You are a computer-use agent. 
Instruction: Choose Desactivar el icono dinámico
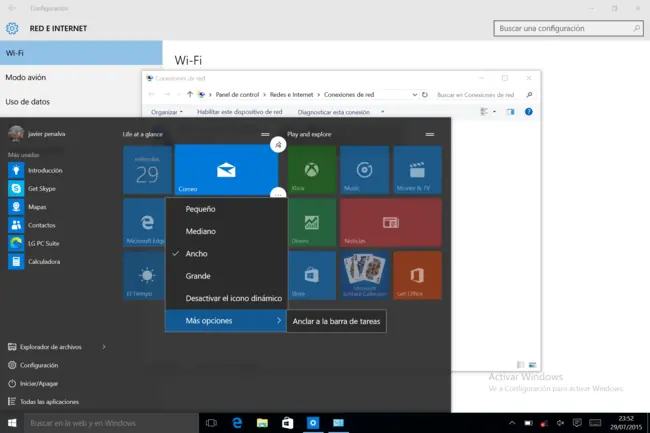tap(226, 298)
